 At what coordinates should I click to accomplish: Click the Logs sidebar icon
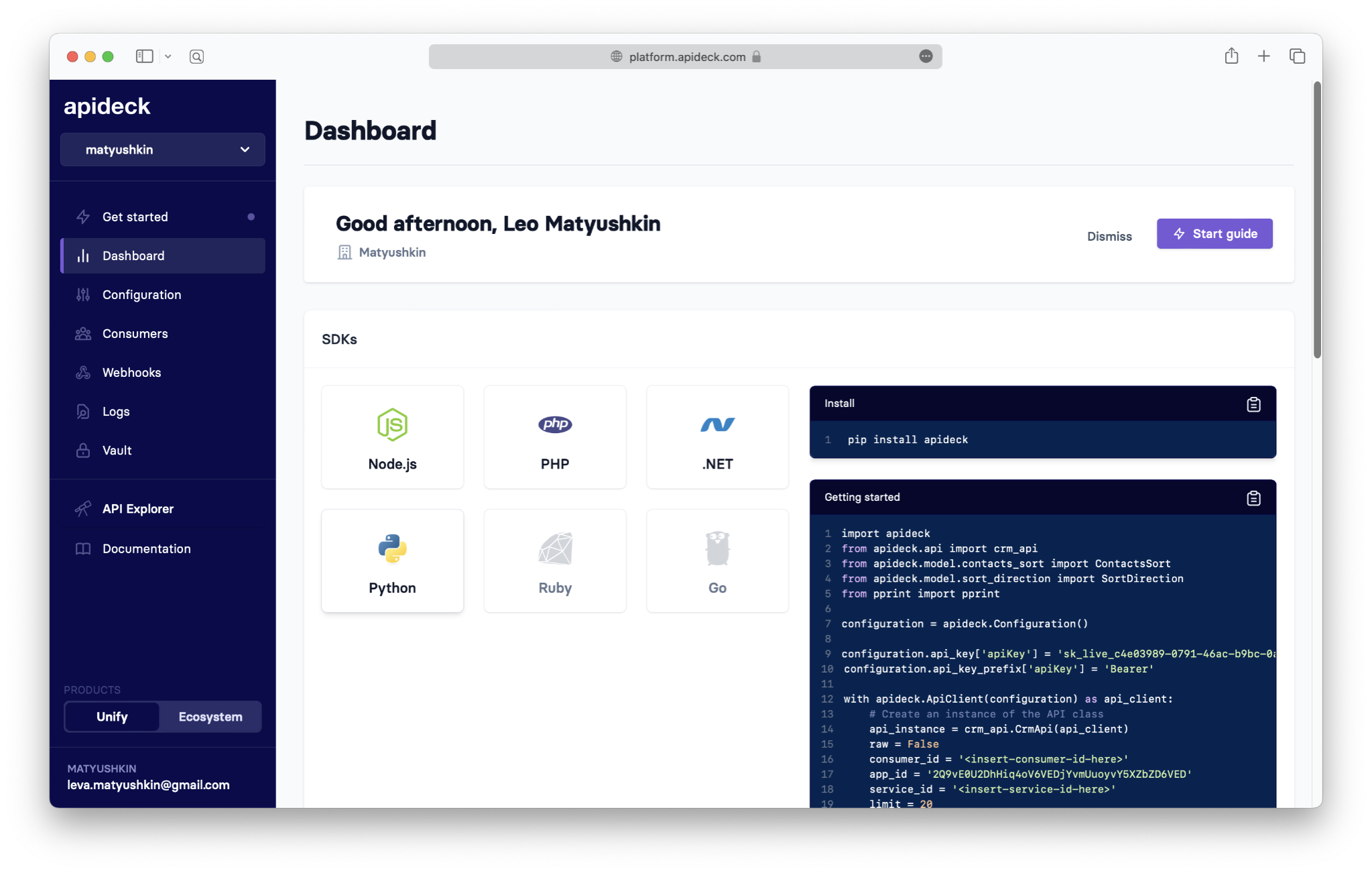[83, 411]
